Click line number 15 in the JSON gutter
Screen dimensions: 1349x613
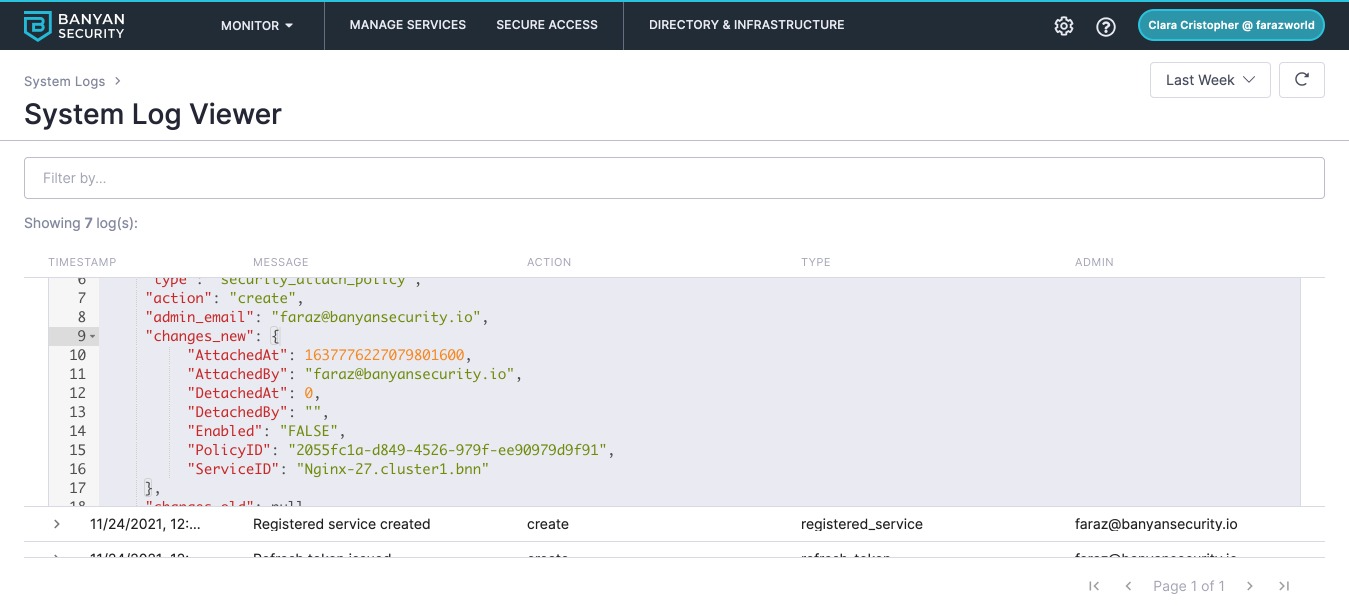[x=78, y=450]
